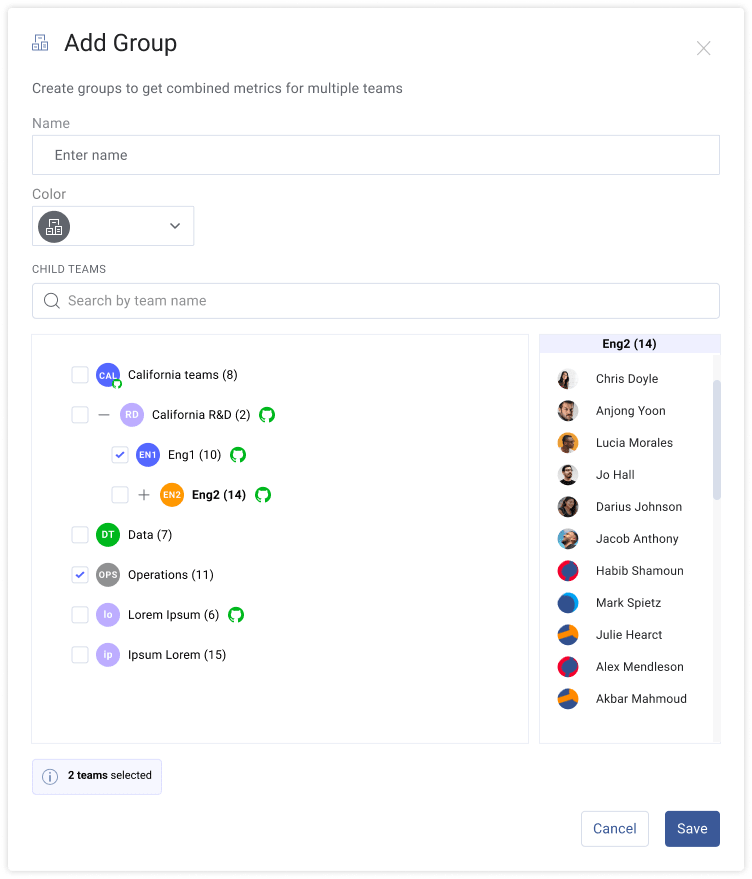Screen dimensions: 752x879
Task: Click the GitHub icon next to Eng1
Action: point(238,455)
